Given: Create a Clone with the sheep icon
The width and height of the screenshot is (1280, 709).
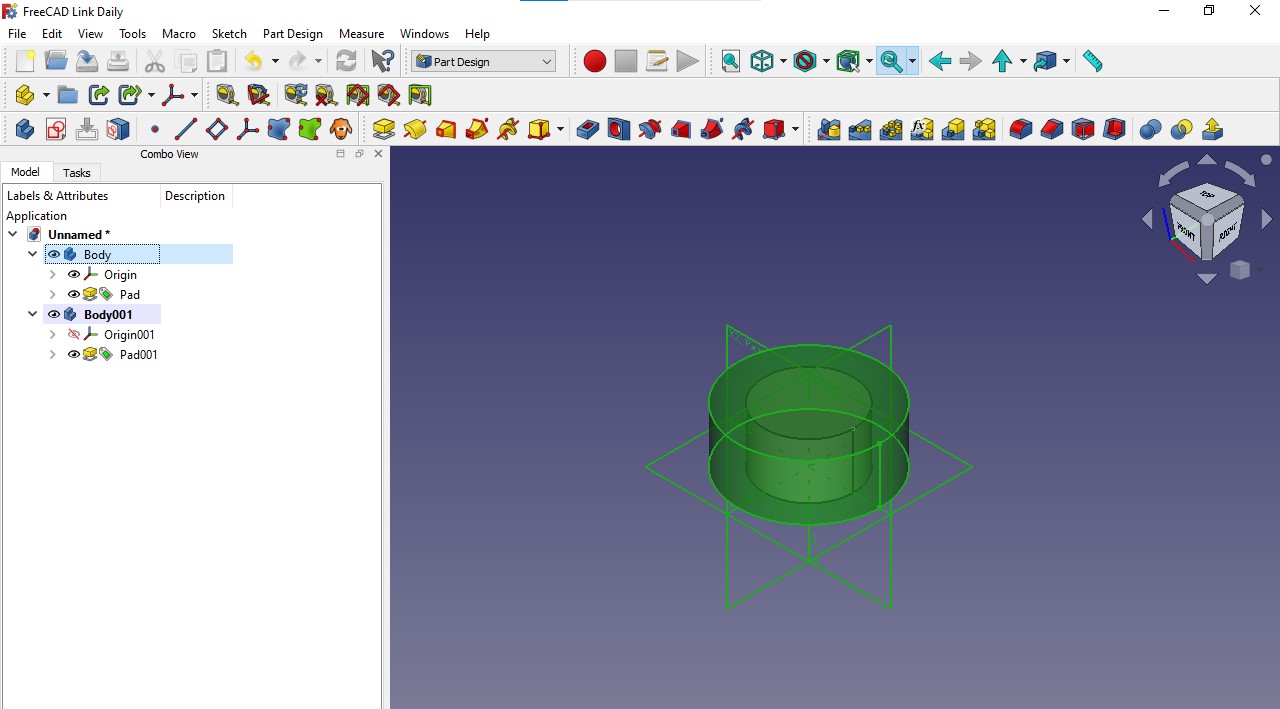Looking at the screenshot, I should click(340, 129).
